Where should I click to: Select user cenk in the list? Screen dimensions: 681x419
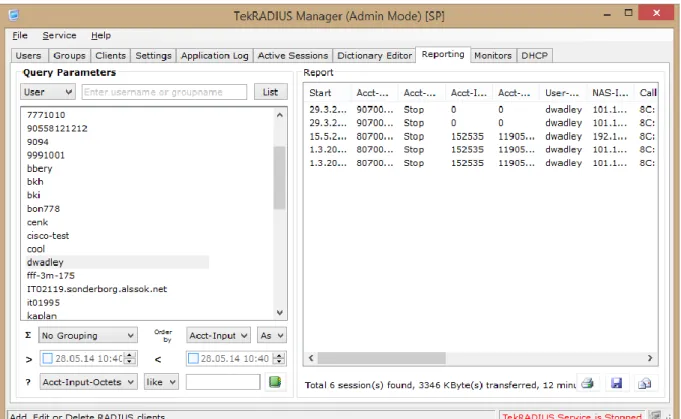pyautogui.click(x=37, y=222)
